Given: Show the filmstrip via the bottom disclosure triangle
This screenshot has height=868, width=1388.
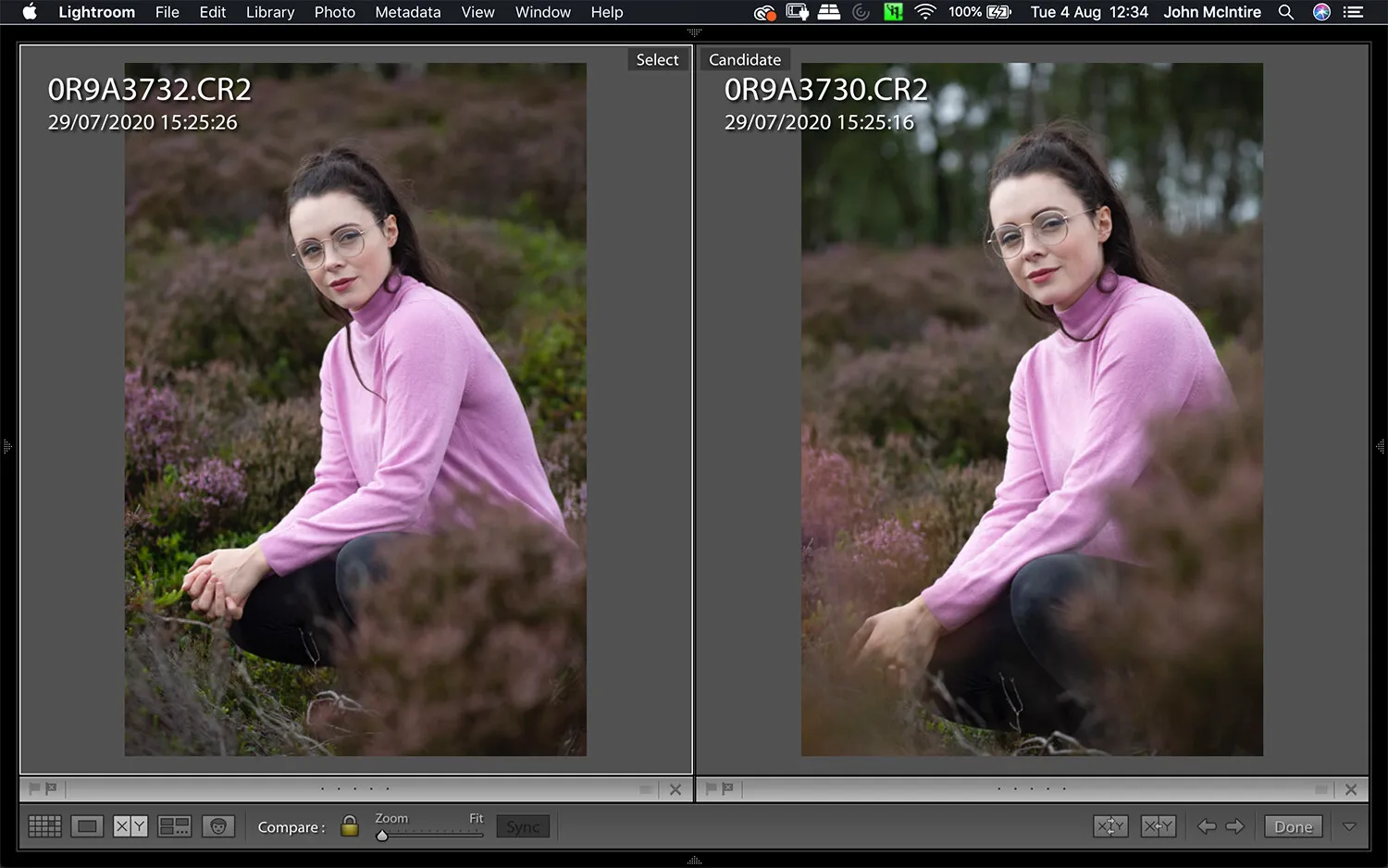Looking at the screenshot, I should tap(694, 862).
